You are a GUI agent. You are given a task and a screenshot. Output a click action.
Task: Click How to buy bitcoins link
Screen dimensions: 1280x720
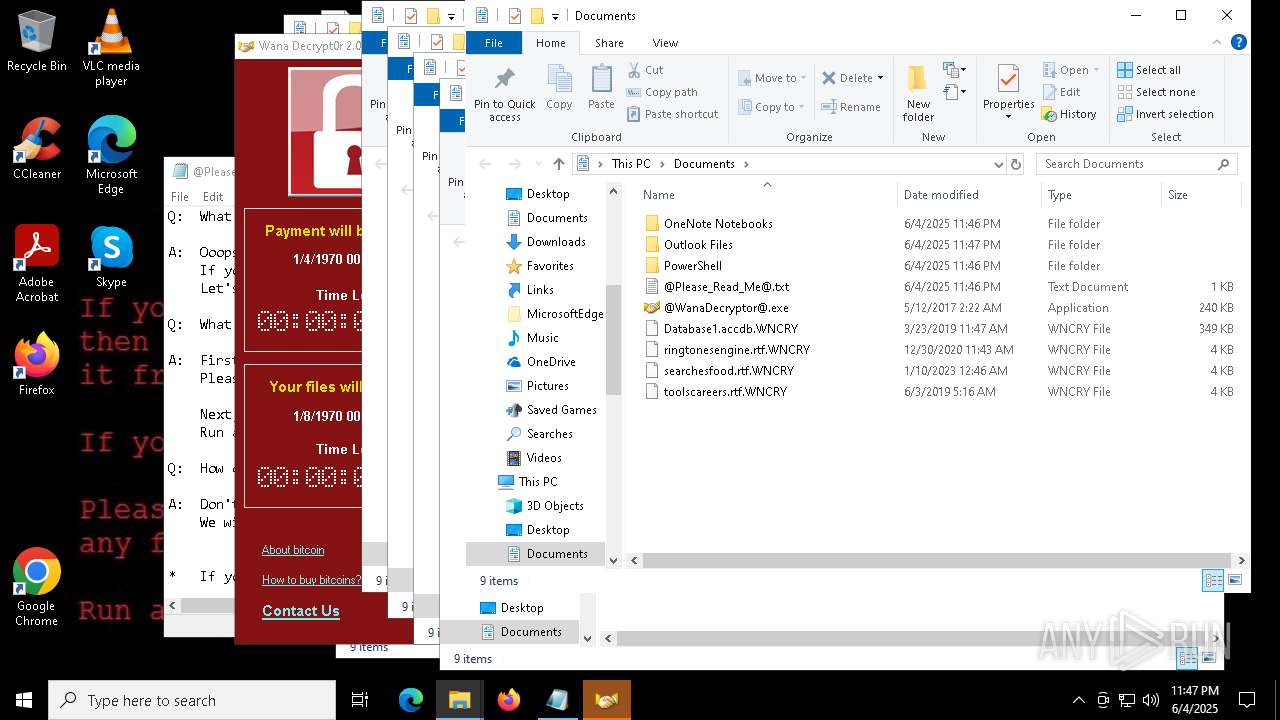click(x=312, y=580)
